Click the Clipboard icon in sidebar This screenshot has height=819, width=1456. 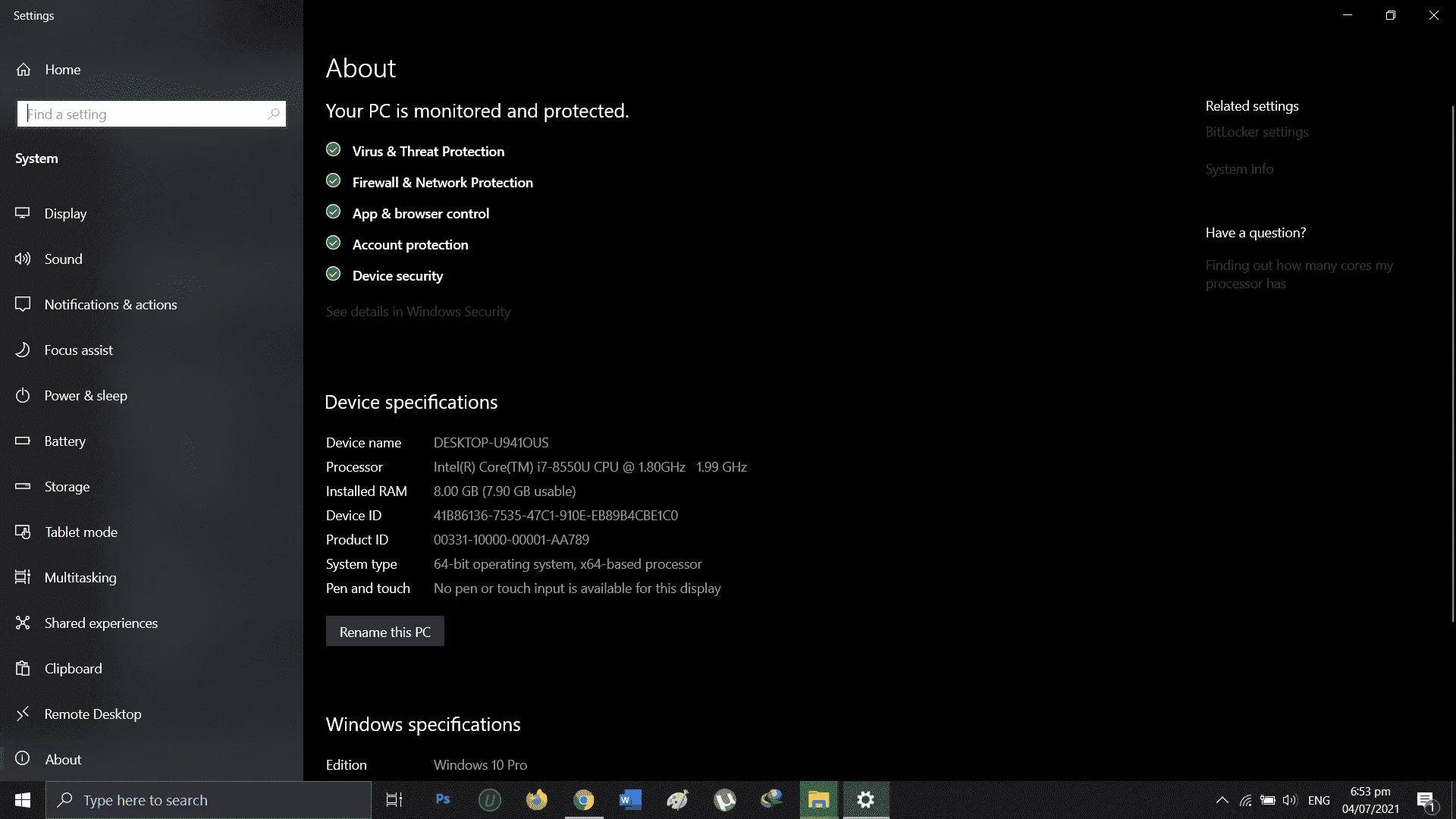[x=23, y=668]
